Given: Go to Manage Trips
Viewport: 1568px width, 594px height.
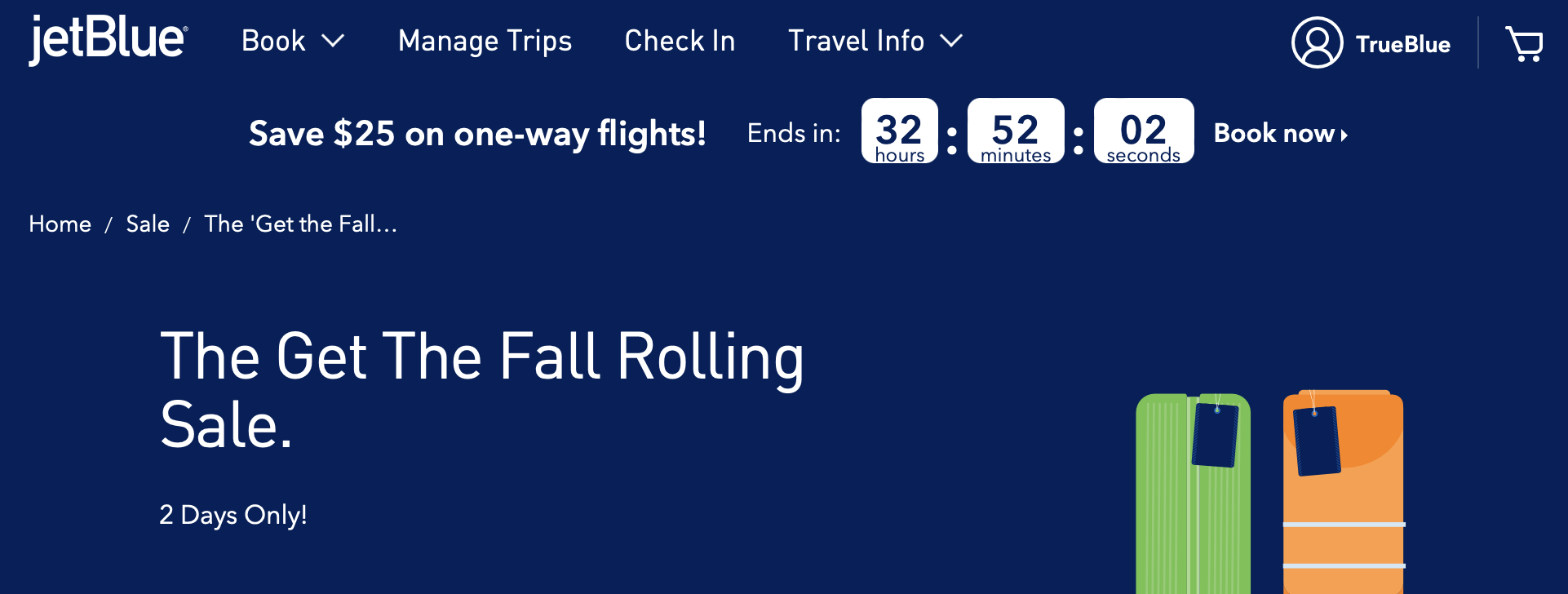Looking at the screenshot, I should (x=485, y=41).
